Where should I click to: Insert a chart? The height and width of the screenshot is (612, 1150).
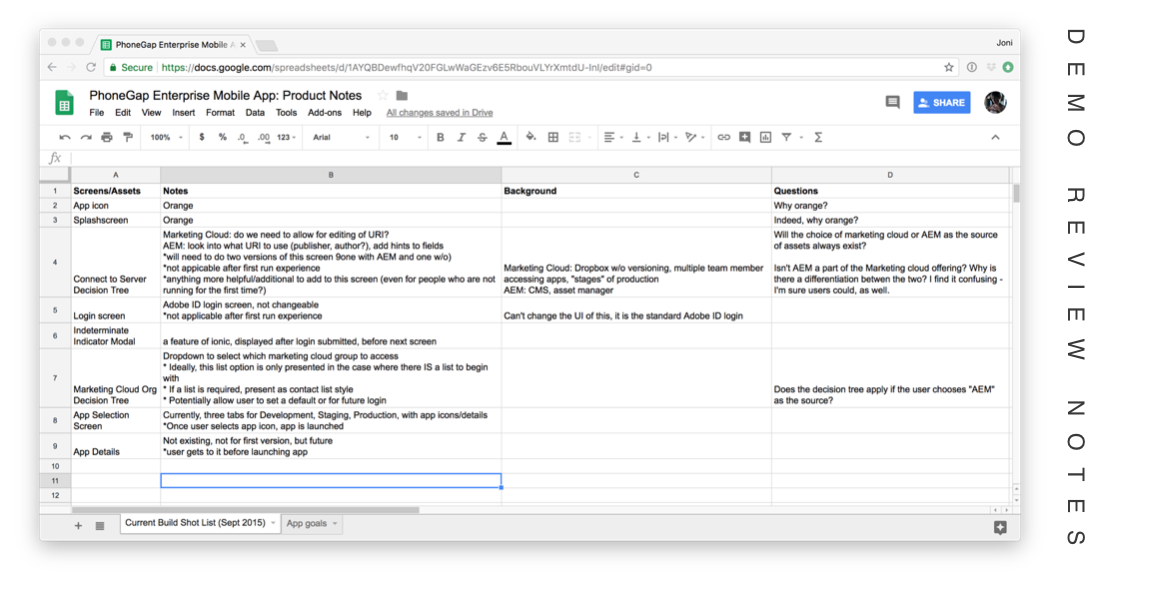click(766, 137)
